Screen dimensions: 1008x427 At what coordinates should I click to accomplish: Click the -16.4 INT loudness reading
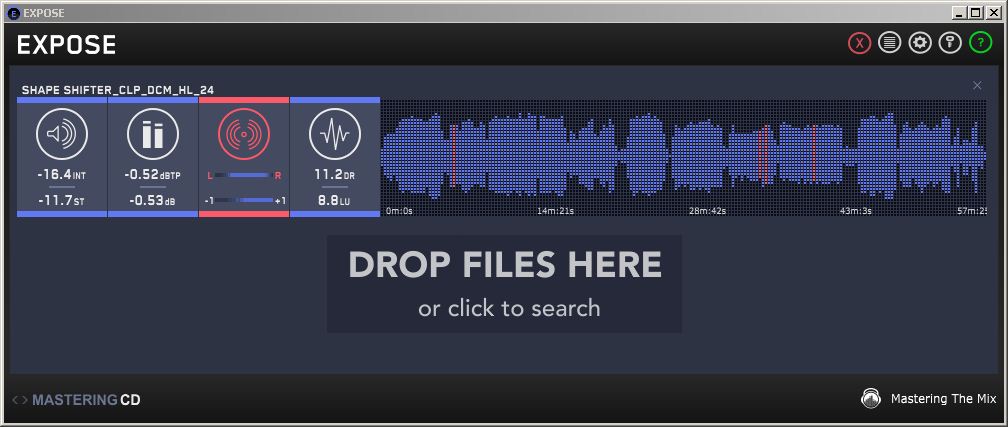[61, 174]
